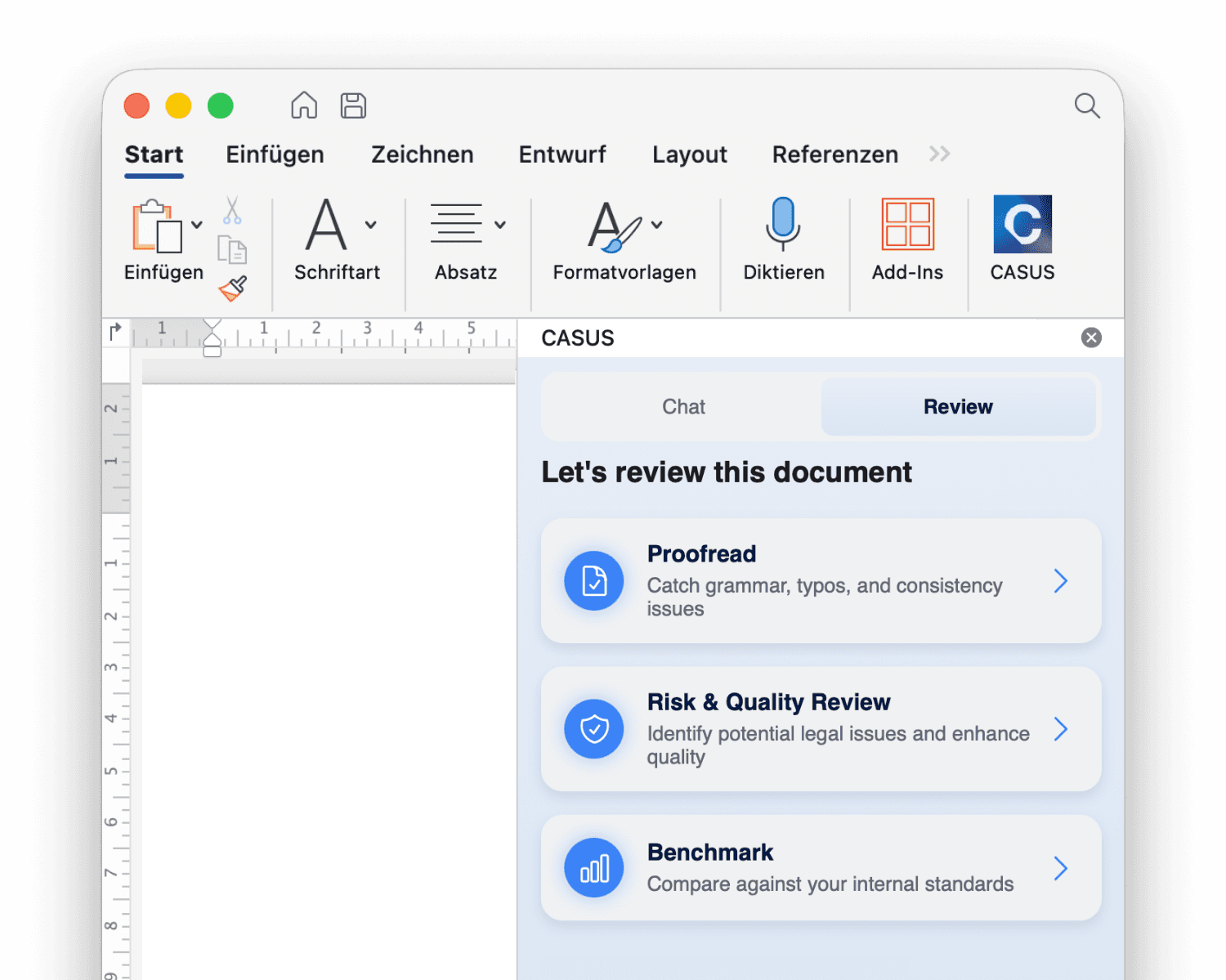Select the Cut scissors icon
1226x980 pixels.
tap(231, 213)
